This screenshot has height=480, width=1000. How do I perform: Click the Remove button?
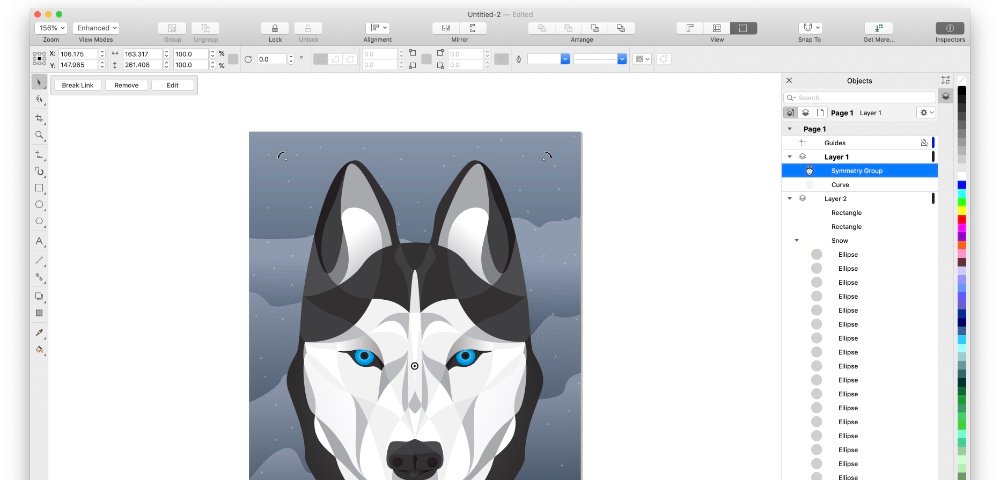[x=126, y=85]
